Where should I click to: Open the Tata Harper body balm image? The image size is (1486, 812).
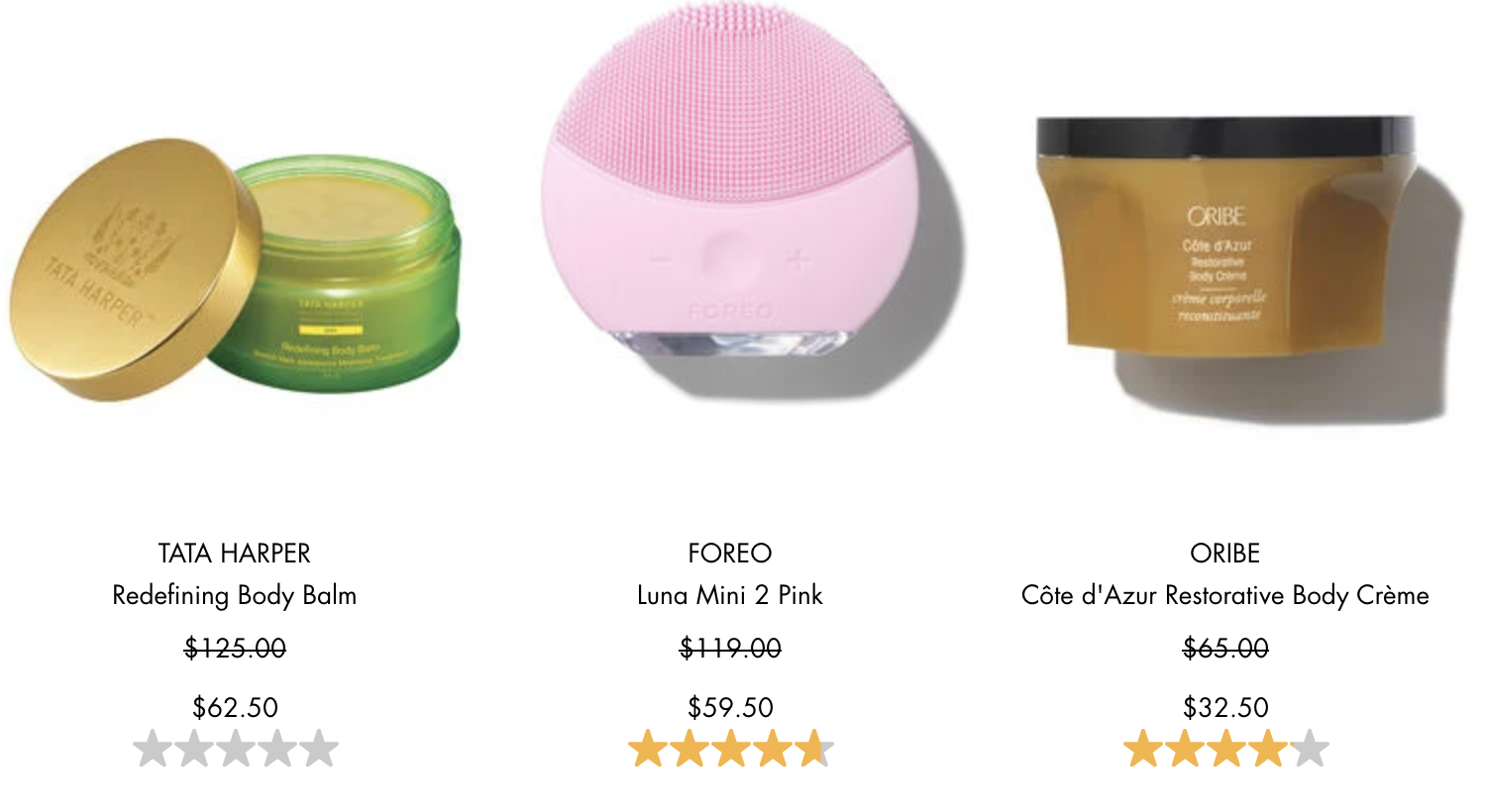click(235, 269)
